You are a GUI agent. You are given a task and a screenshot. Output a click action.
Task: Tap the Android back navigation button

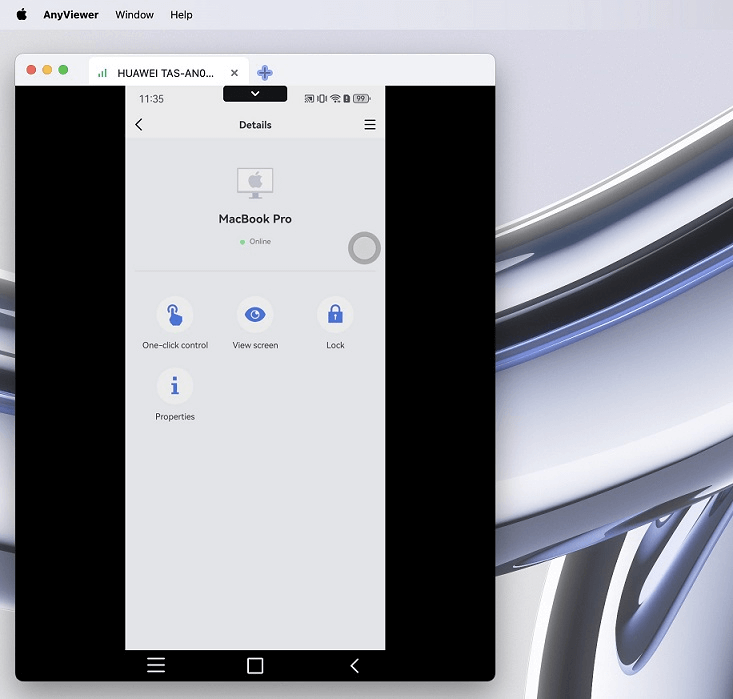354,665
